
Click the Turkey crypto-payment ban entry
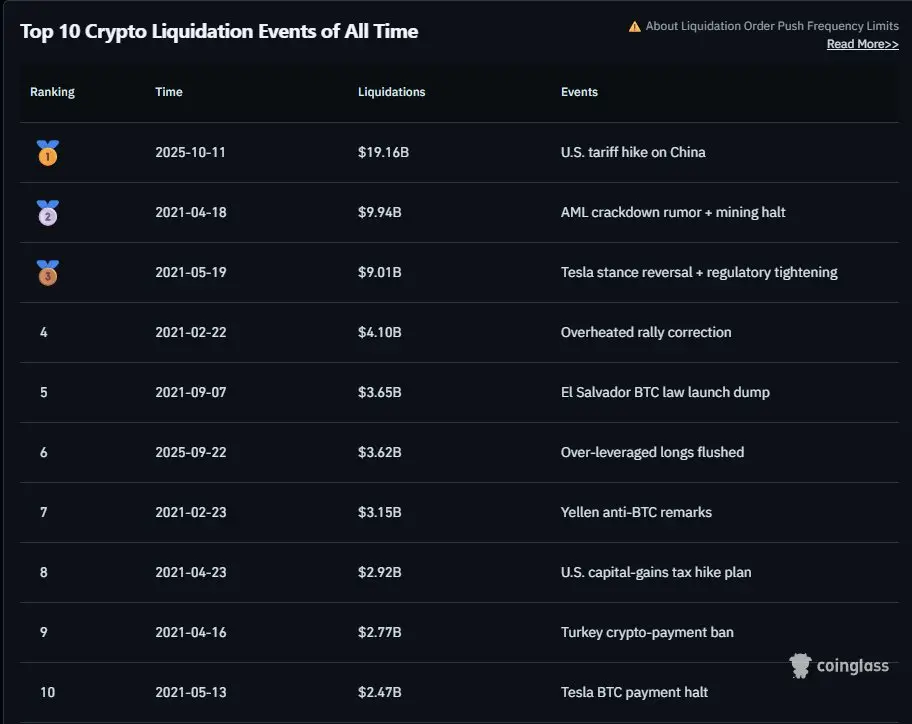point(647,633)
